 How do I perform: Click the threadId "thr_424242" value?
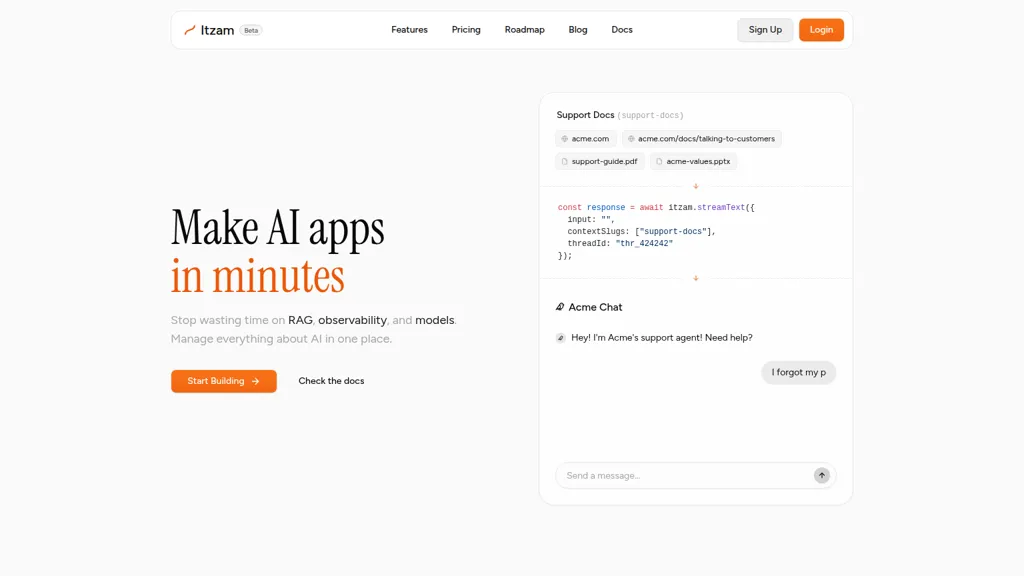tap(644, 244)
